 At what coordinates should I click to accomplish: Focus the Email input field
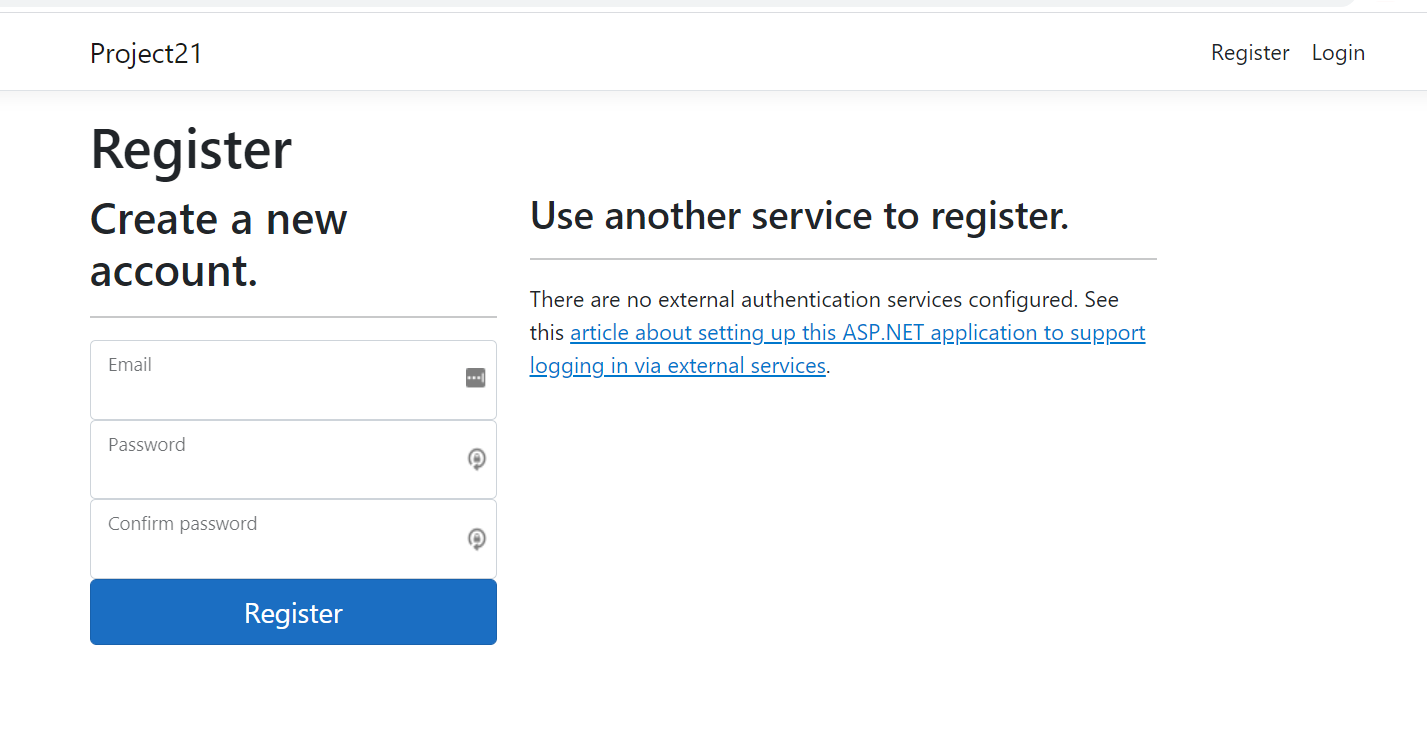pos(280,379)
